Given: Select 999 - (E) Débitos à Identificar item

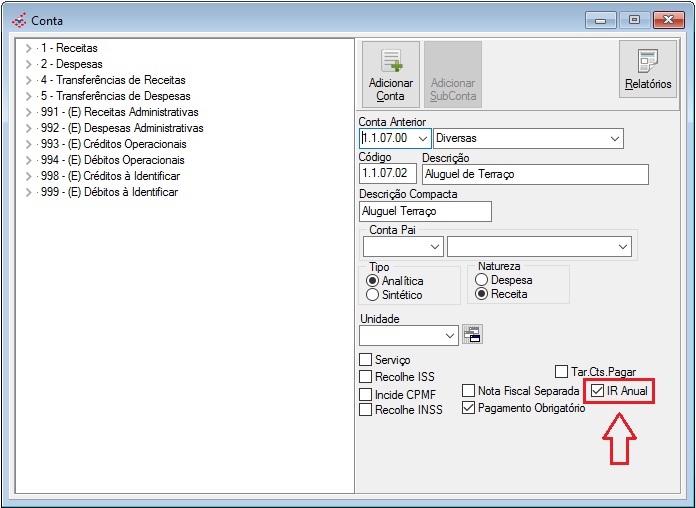Looking at the screenshot, I should tap(108, 192).
